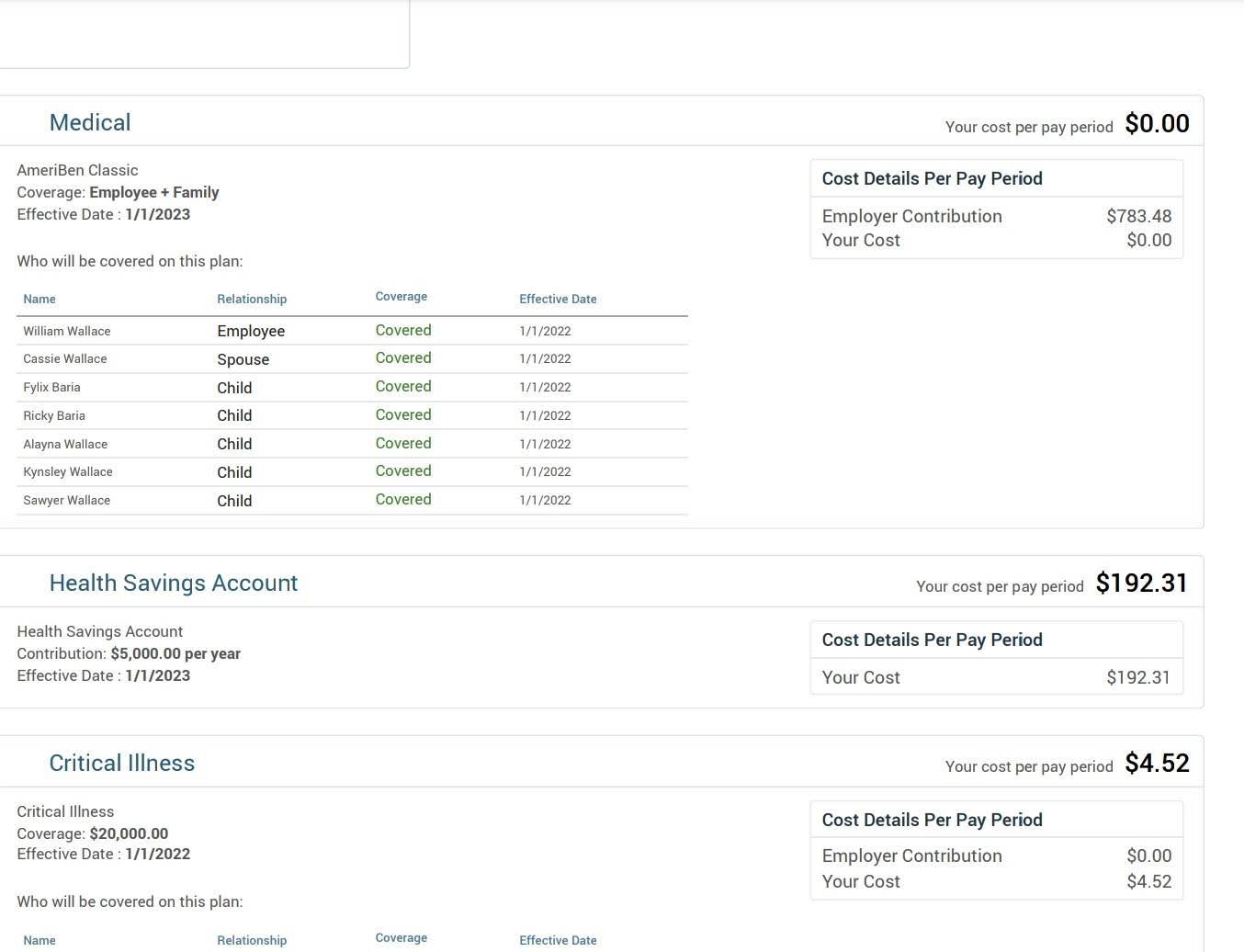Select the Critical Illness section title

coord(122,763)
